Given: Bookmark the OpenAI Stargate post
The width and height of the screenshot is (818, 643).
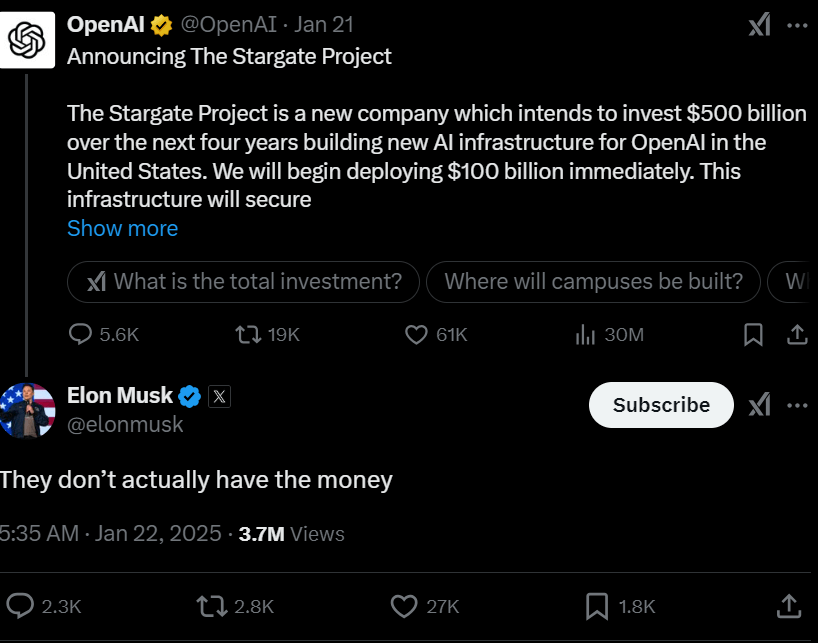Looking at the screenshot, I should [x=754, y=334].
